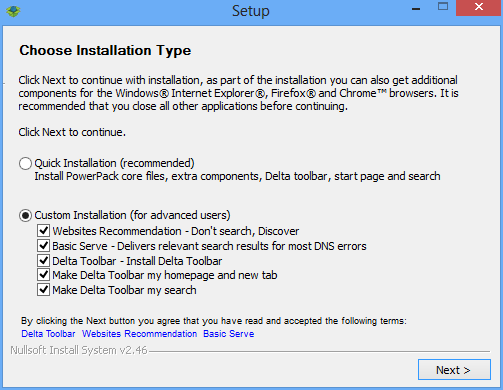This screenshot has height=390, width=503.
Task: Open the Websites Recommendation terms link
Action: point(140,334)
